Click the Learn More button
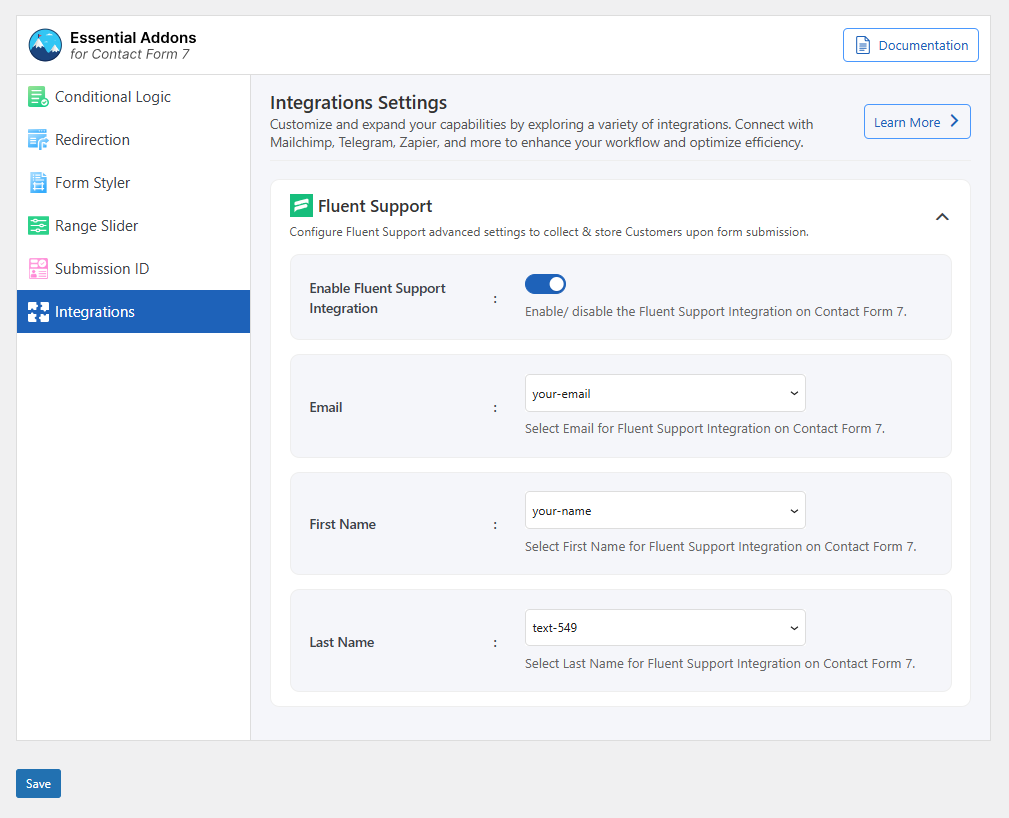The width and height of the screenshot is (1009, 818). 917,122
